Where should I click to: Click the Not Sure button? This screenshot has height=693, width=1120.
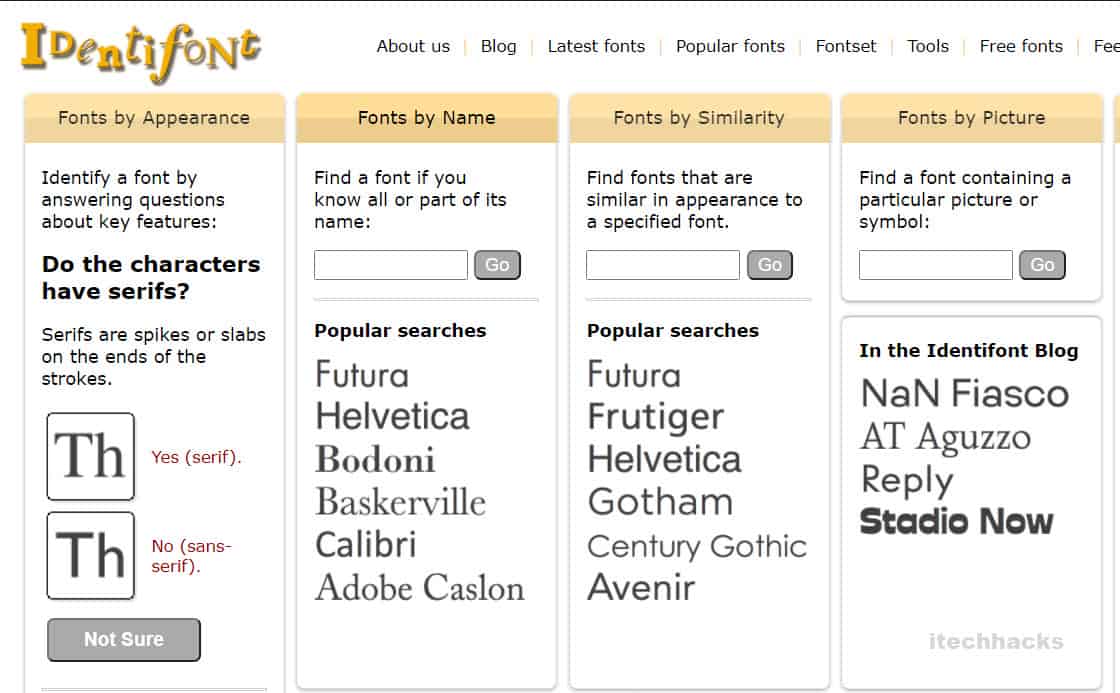click(124, 639)
